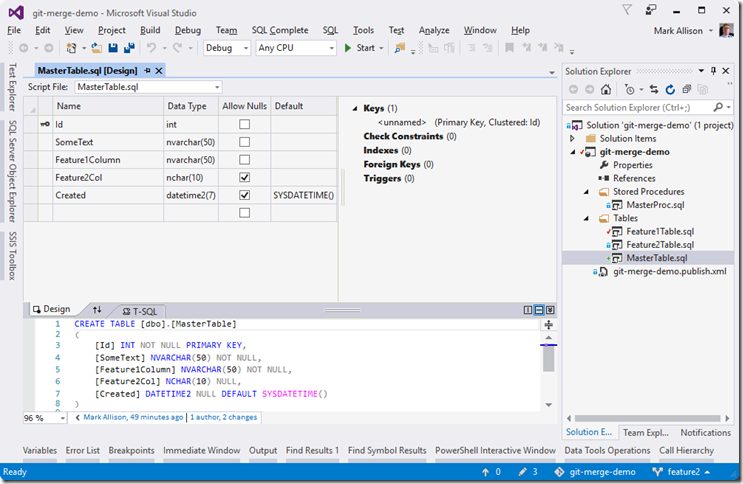
Task: Click the Find in Files toolbar icon
Action: 400,48
